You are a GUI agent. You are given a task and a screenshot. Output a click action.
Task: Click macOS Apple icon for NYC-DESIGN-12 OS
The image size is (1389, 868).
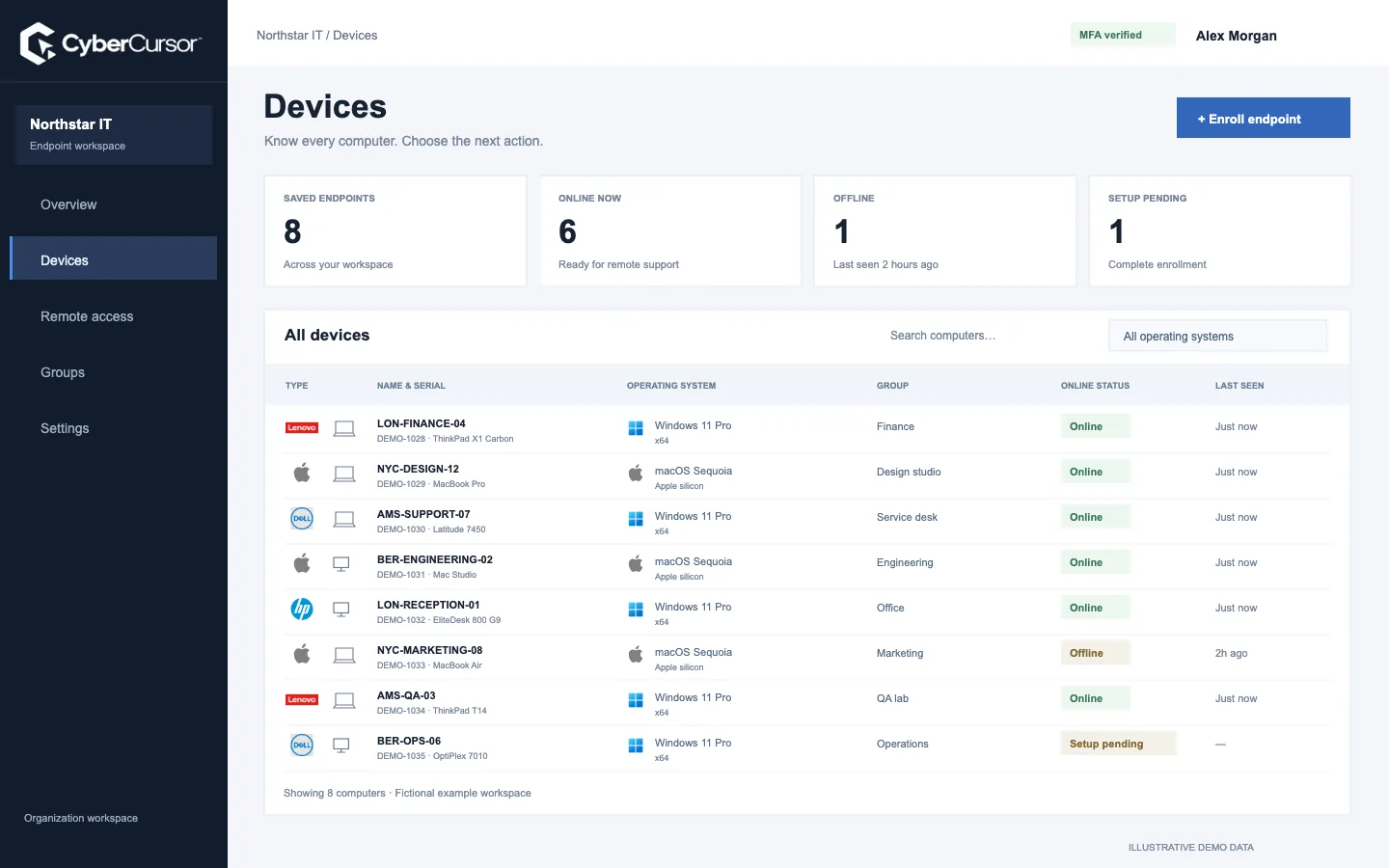point(636,473)
